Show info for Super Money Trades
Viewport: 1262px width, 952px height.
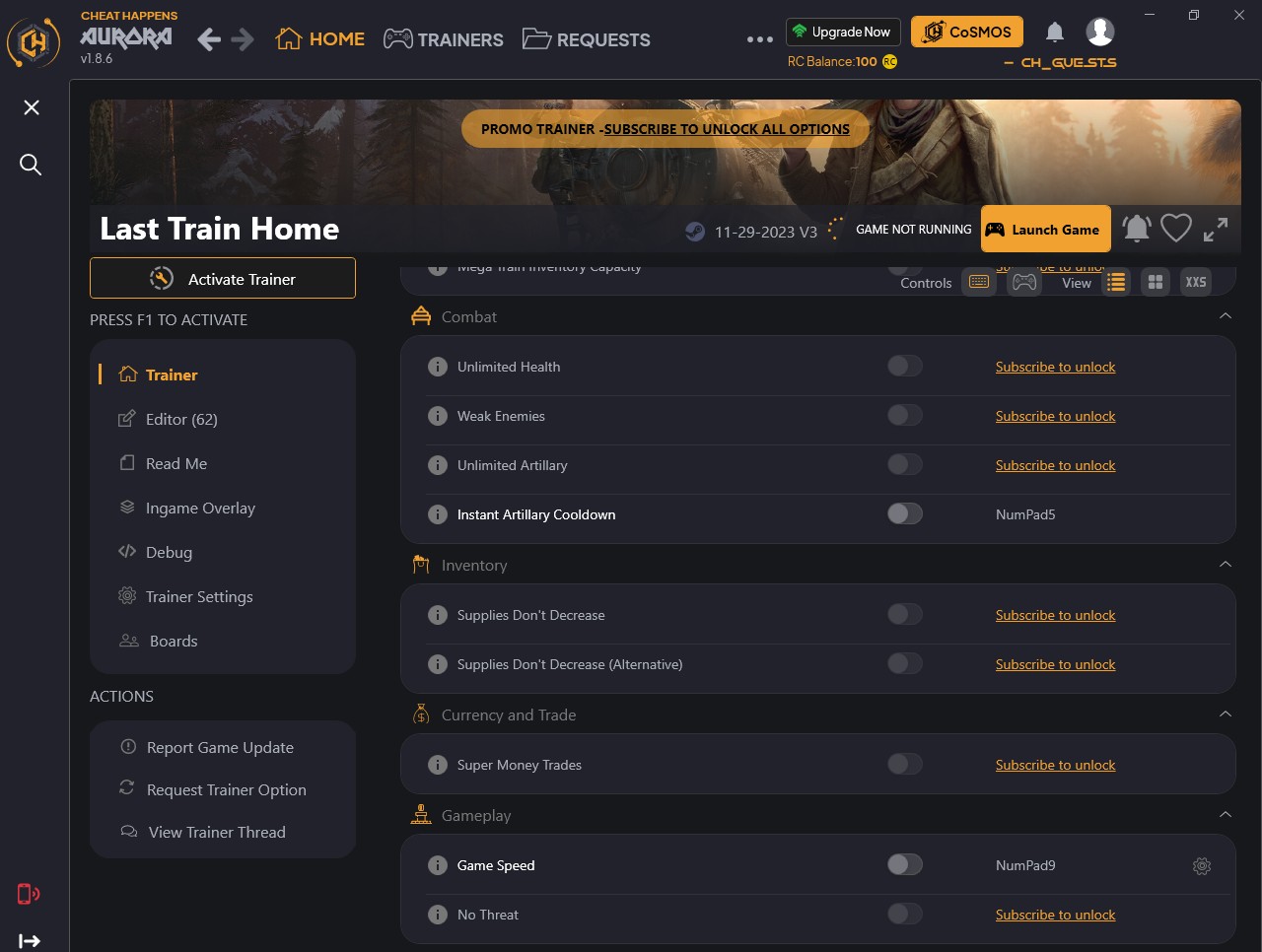tap(438, 765)
